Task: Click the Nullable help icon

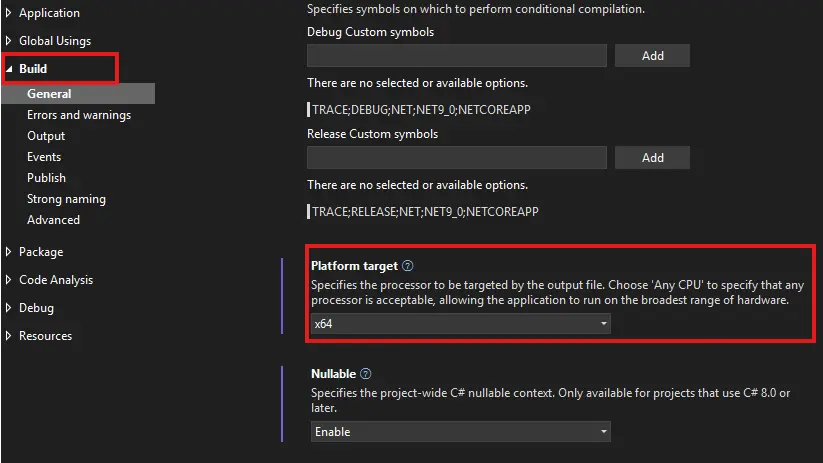Action: pyautogui.click(x=365, y=374)
